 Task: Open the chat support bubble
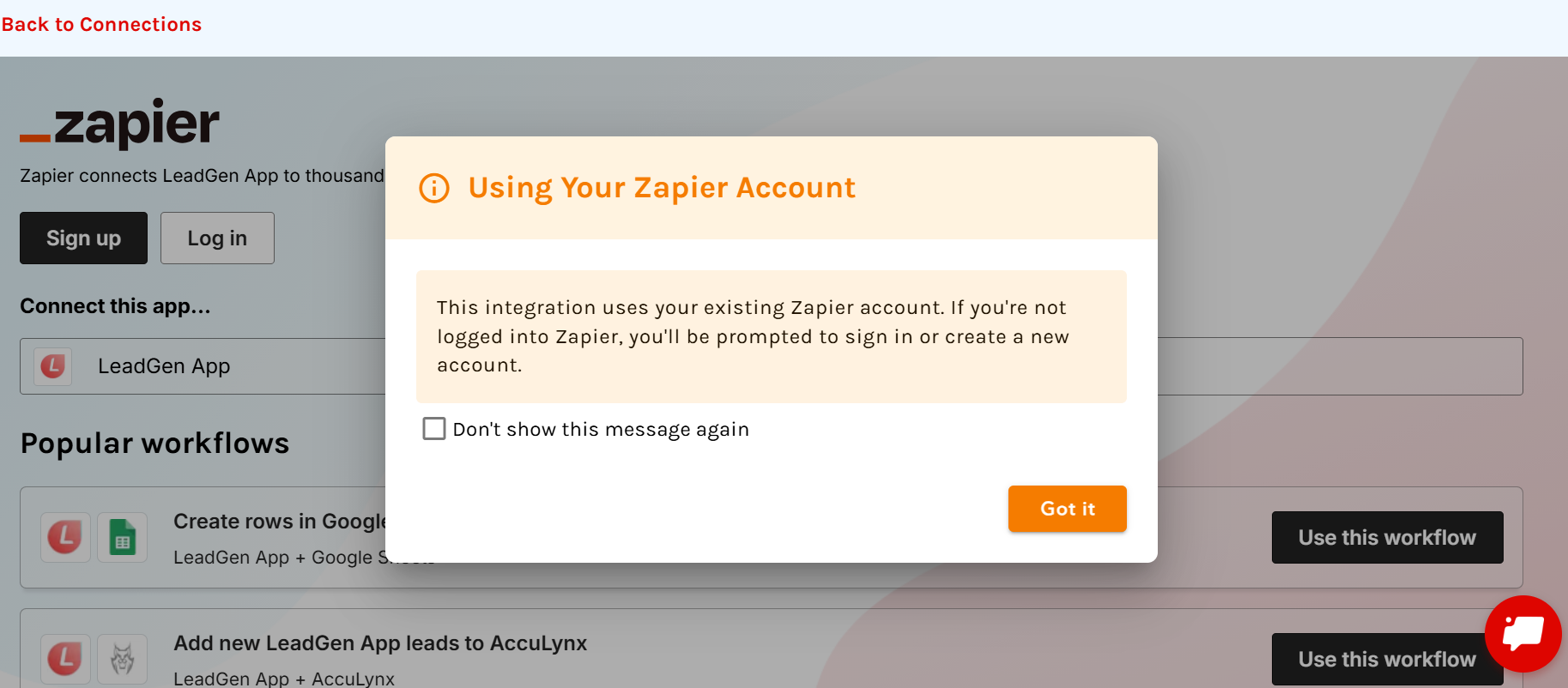[1523, 634]
